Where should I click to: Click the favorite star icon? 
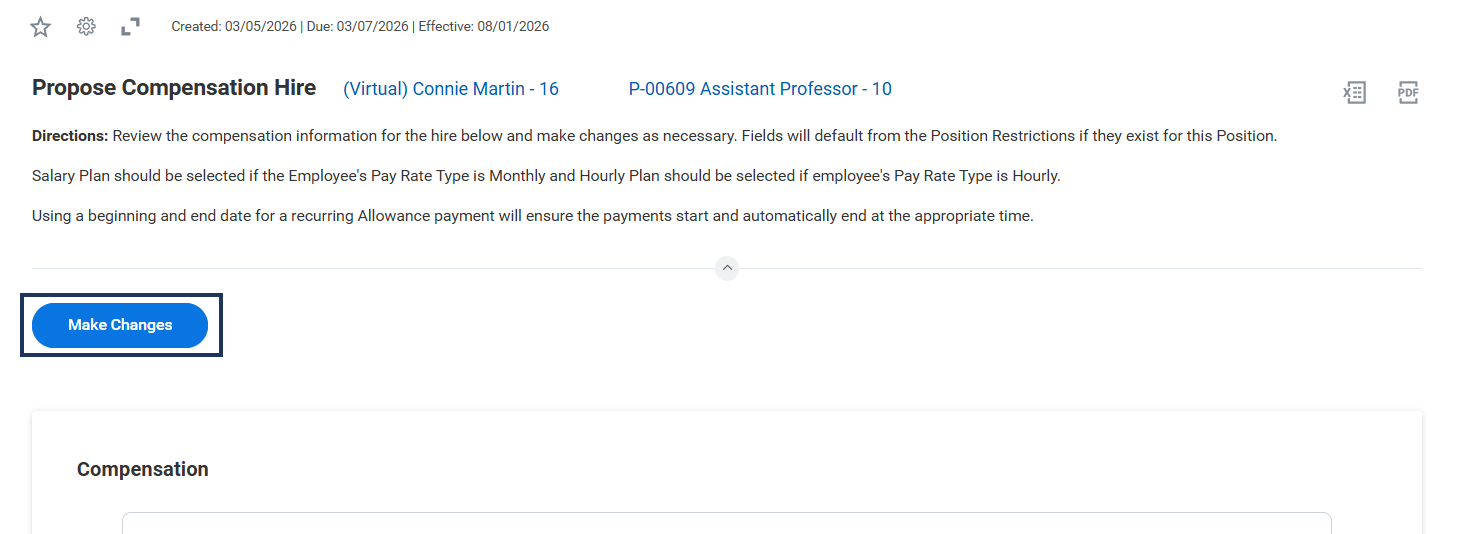click(40, 27)
